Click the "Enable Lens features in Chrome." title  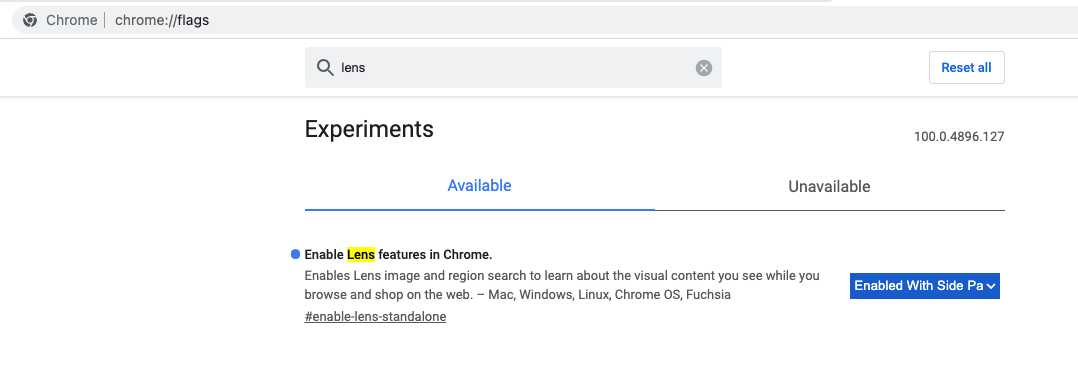click(x=398, y=254)
